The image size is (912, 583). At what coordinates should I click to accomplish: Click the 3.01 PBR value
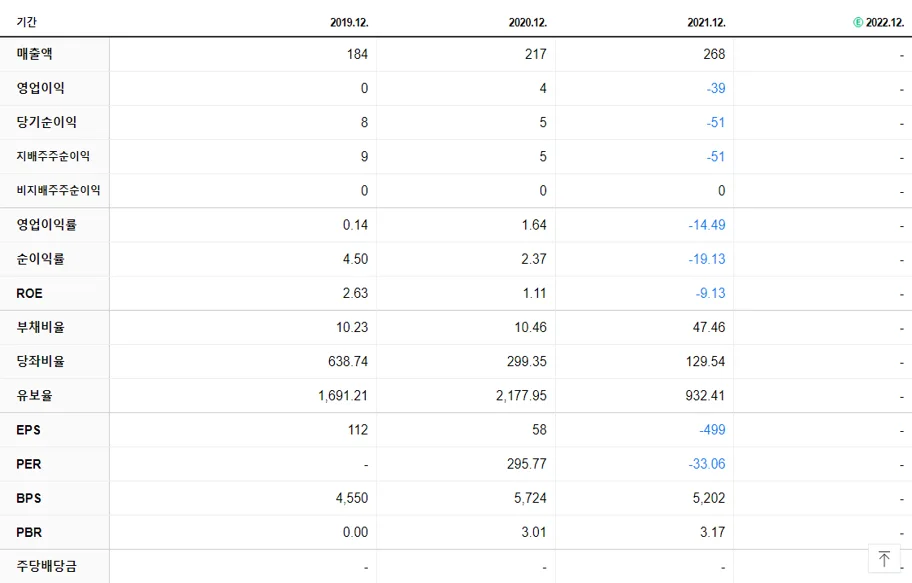[534, 532]
